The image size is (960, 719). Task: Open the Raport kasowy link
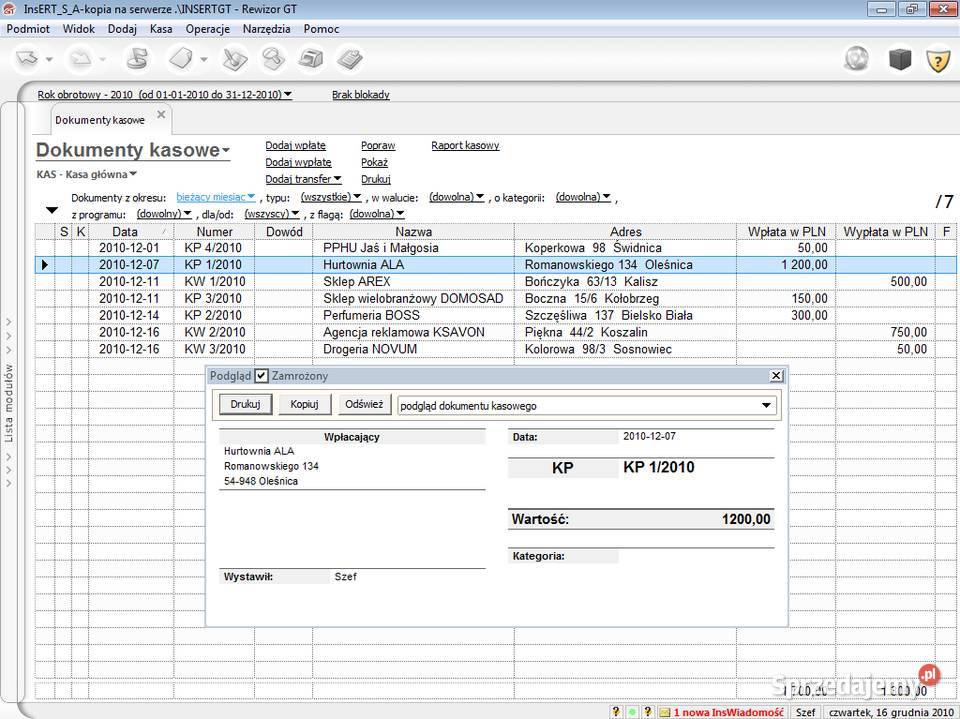point(465,144)
